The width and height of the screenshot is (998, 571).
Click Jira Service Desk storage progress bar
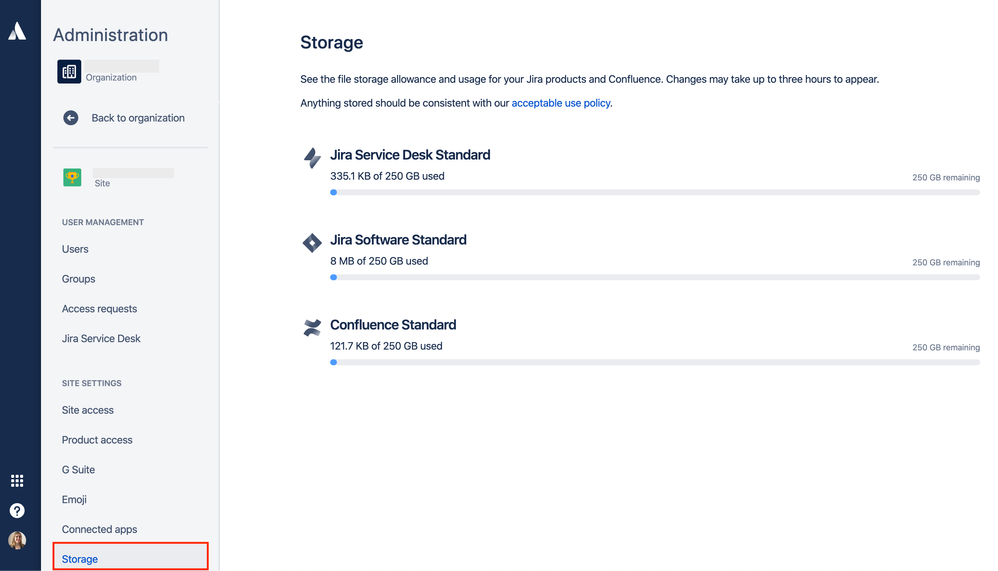pyautogui.click(x=655, y=192)
